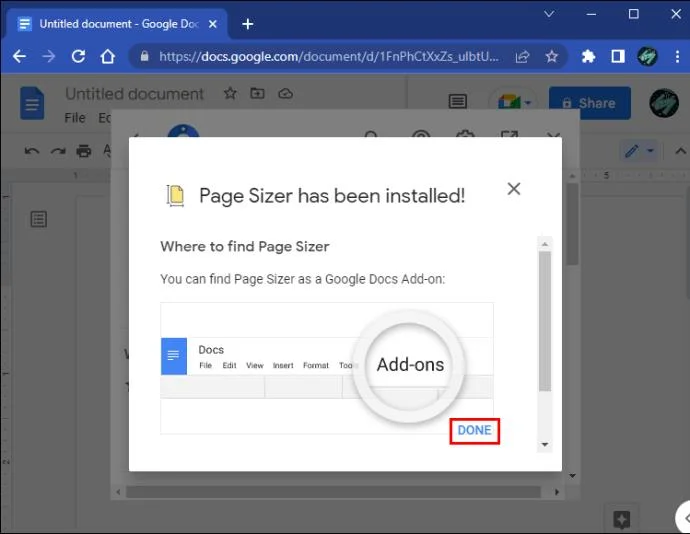
Task: Open the comment history icon
Action: 458,102
